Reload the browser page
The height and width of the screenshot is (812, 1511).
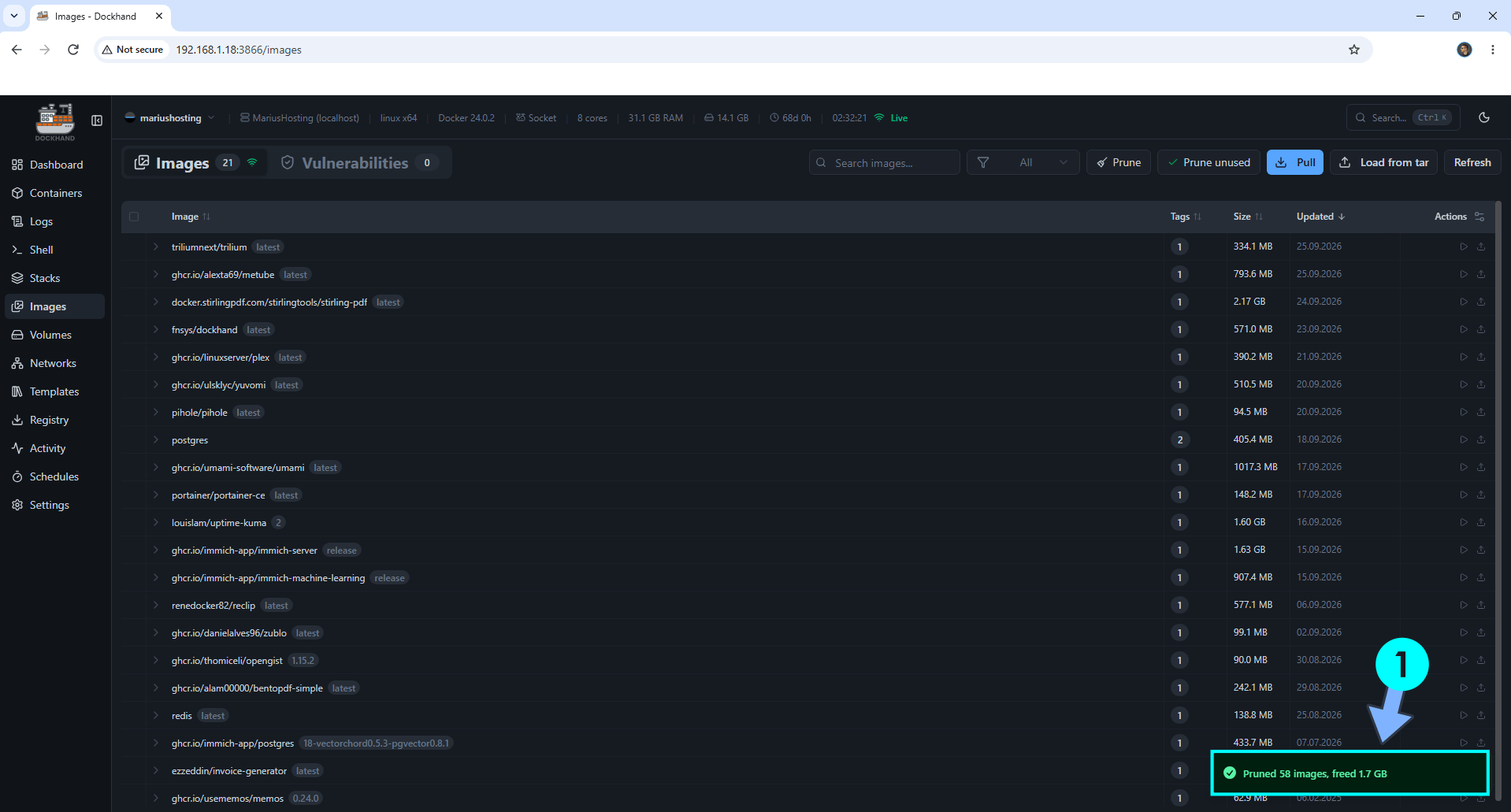click(73, 50)
